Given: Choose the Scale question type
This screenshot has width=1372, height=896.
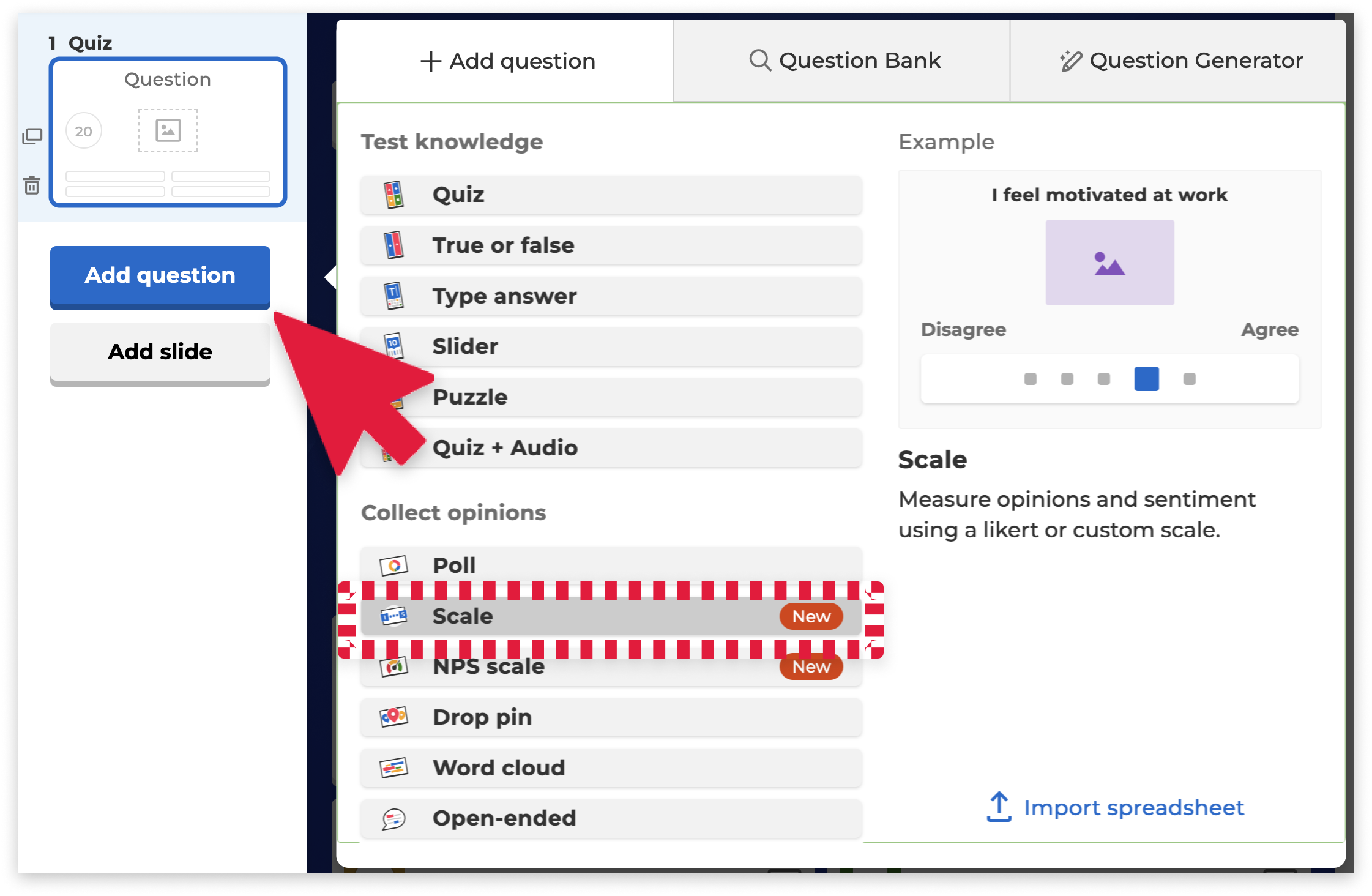Looking at the screenshot, I should [611, 616].
